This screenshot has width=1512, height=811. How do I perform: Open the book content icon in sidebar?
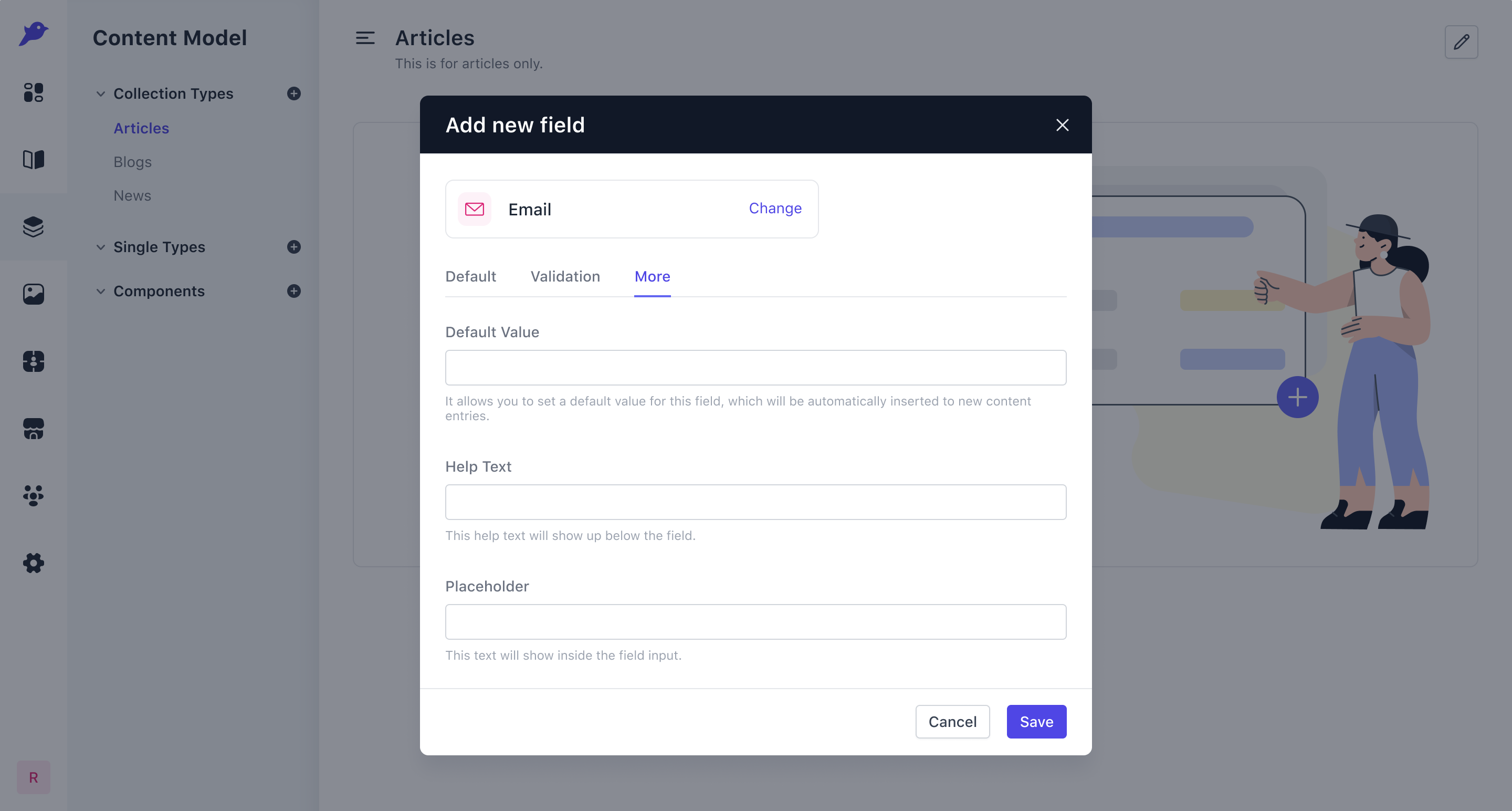coord(34,160)
